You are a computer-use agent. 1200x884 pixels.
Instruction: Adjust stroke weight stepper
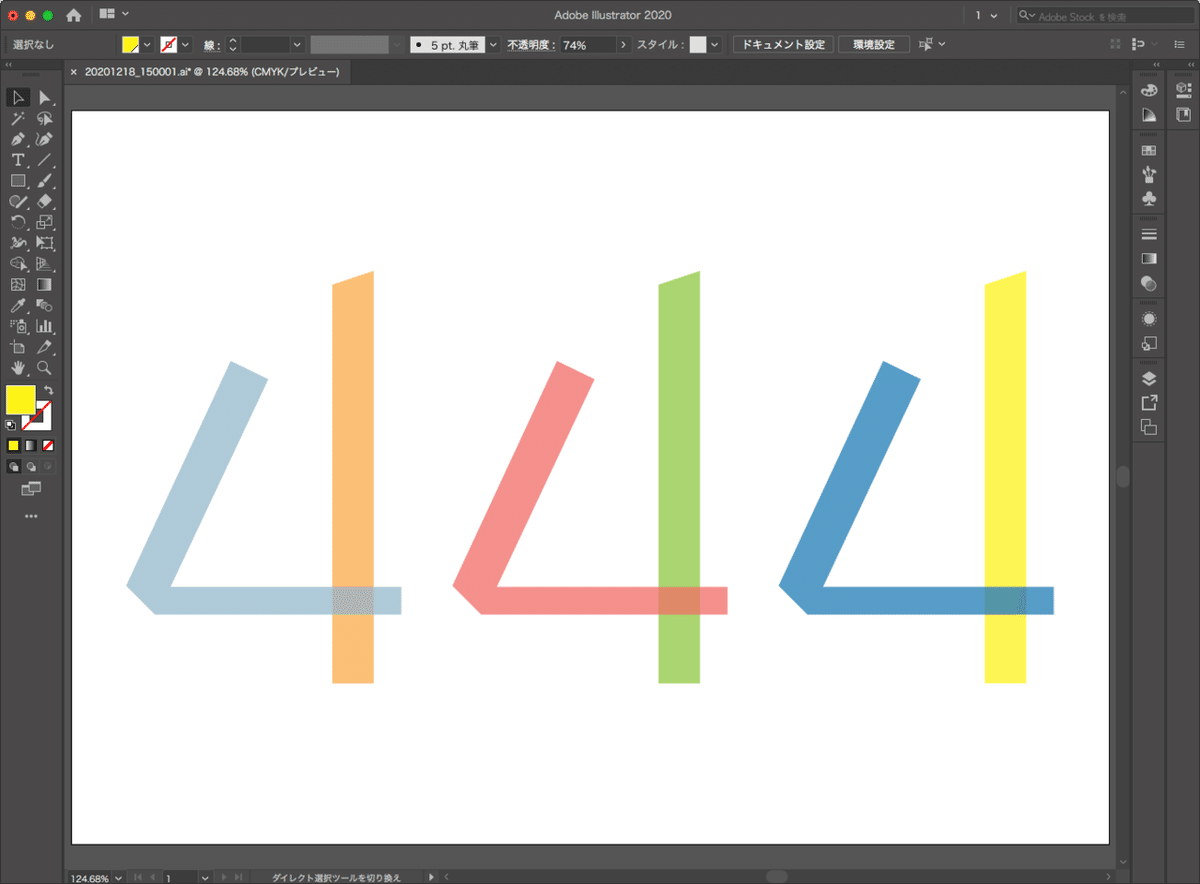(233, 45)
